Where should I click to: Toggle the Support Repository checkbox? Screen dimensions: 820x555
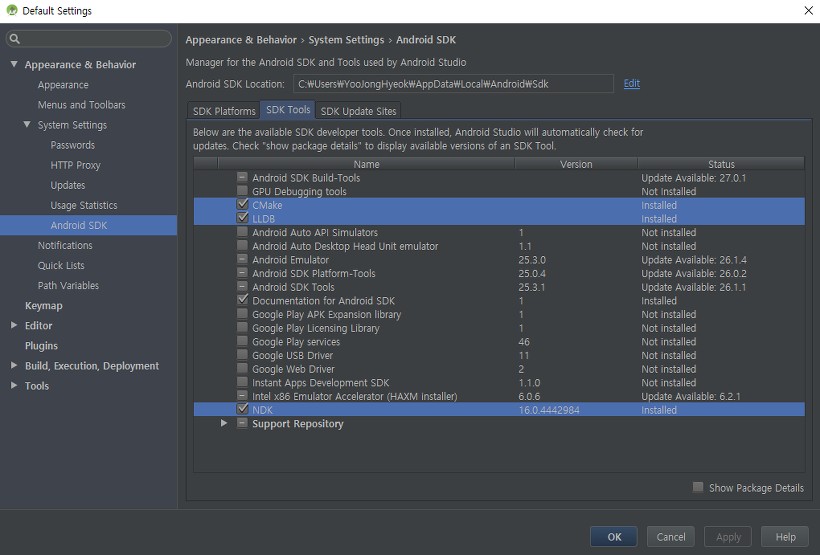click(x=242, y=423)
